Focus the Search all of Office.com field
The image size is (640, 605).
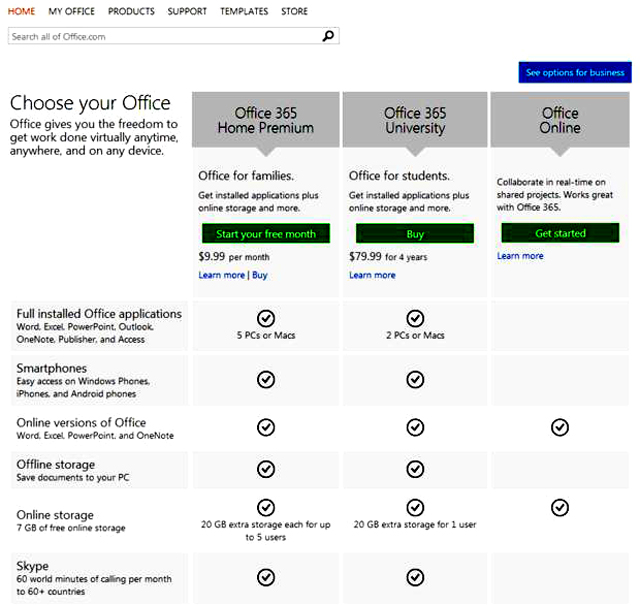tap(173, 36)
